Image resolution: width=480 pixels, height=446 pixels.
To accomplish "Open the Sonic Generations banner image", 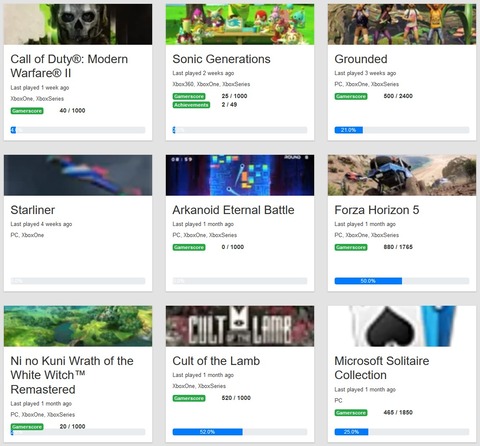I will pos(240,24).
